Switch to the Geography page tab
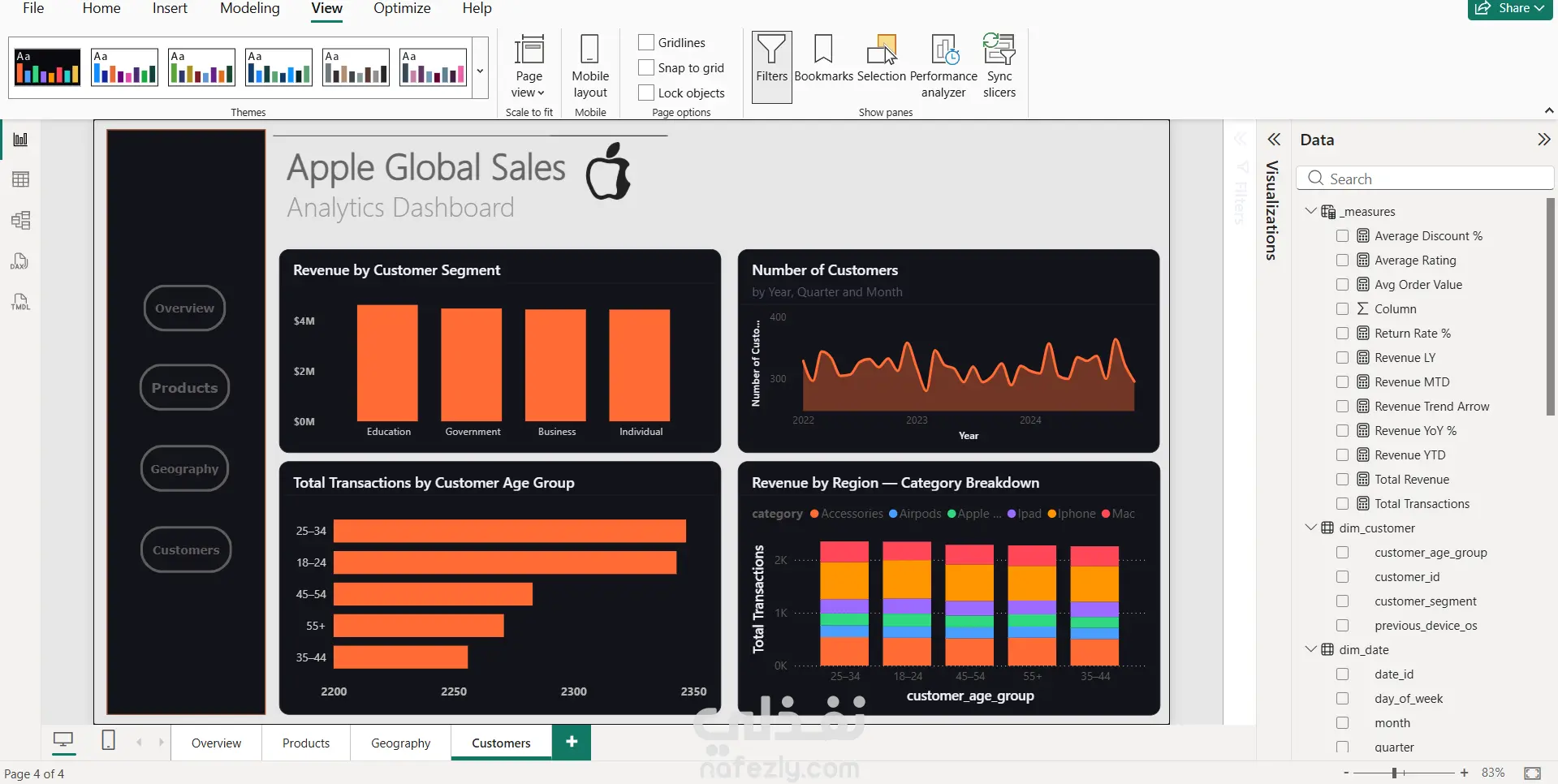The image size is (1558, 784). tap(400, 743)
